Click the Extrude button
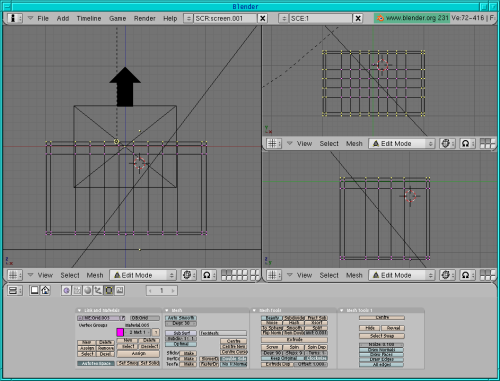Image resolution: width=500 pixels, height=381 pixels. coord(294,339)
